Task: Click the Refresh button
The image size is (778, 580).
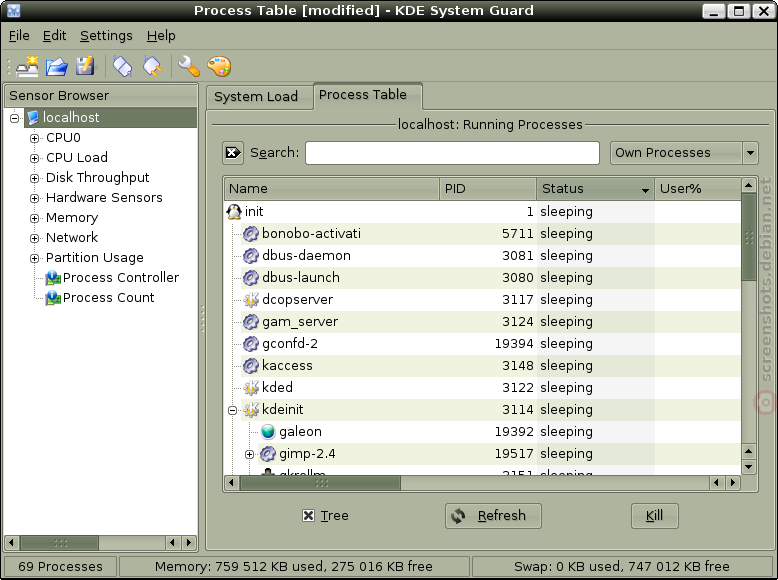Action: pyautogui.click(x=493, y=516)
